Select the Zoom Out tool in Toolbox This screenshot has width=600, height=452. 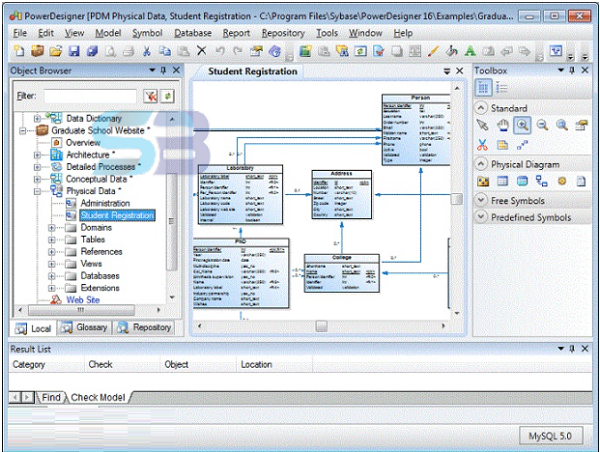pyautogui.click(x=542, y=125)
